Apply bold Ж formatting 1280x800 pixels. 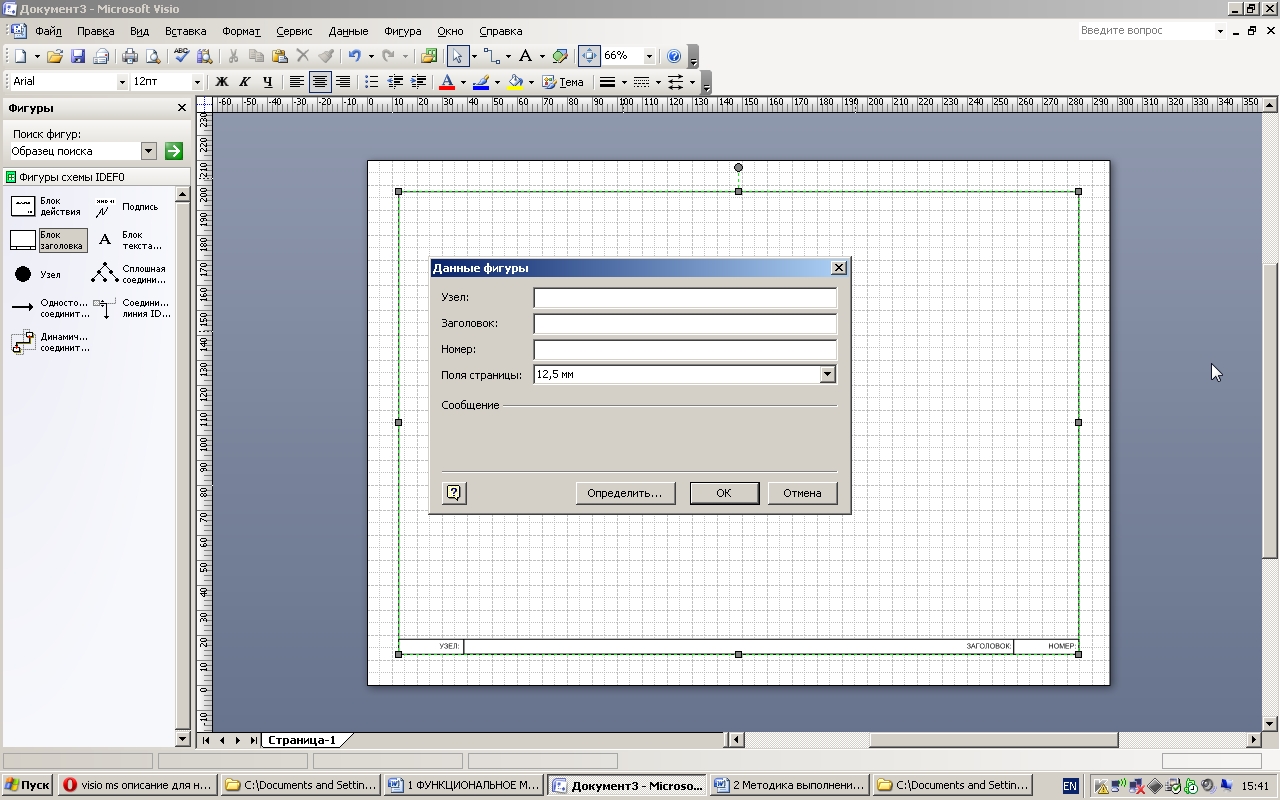(222, 82)
